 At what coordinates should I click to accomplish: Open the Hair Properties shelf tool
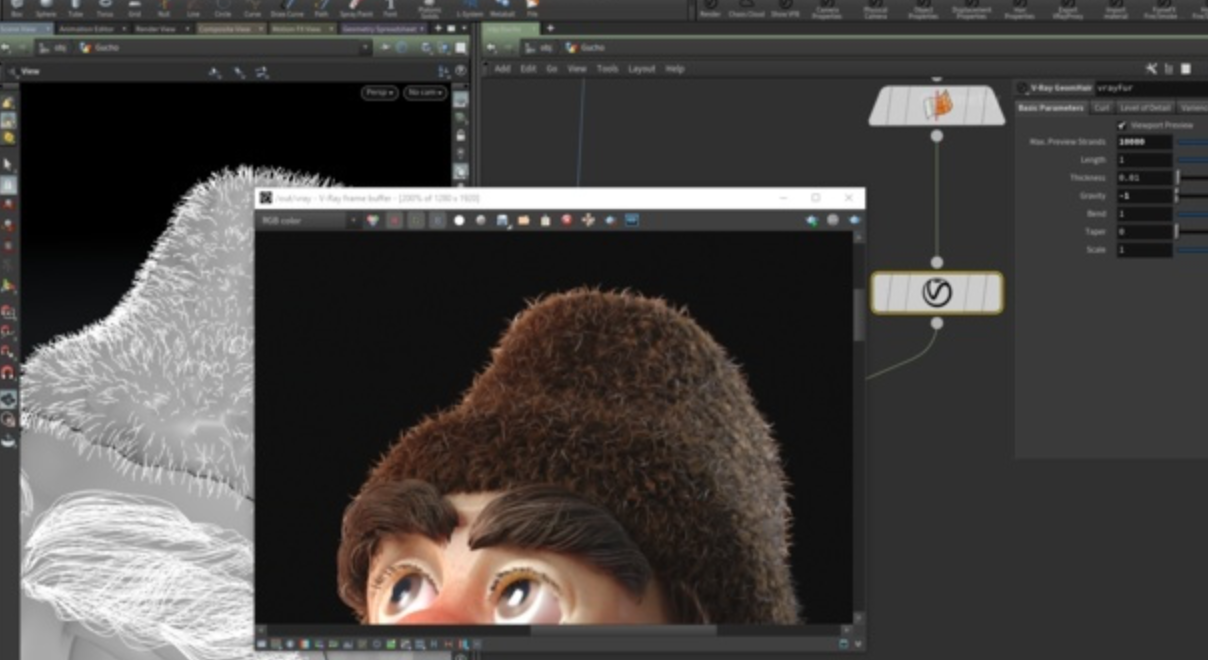click(x=1019, y=9)
